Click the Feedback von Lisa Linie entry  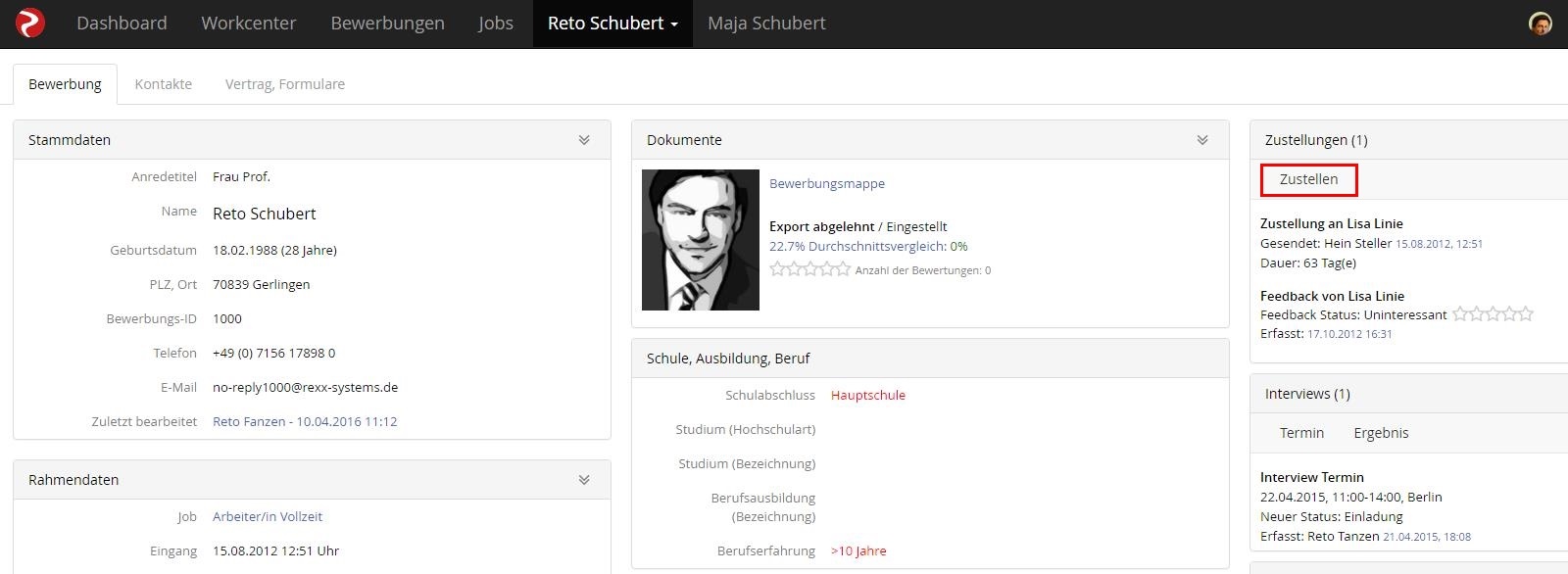pyautogui.click(x=1332, y=296)
